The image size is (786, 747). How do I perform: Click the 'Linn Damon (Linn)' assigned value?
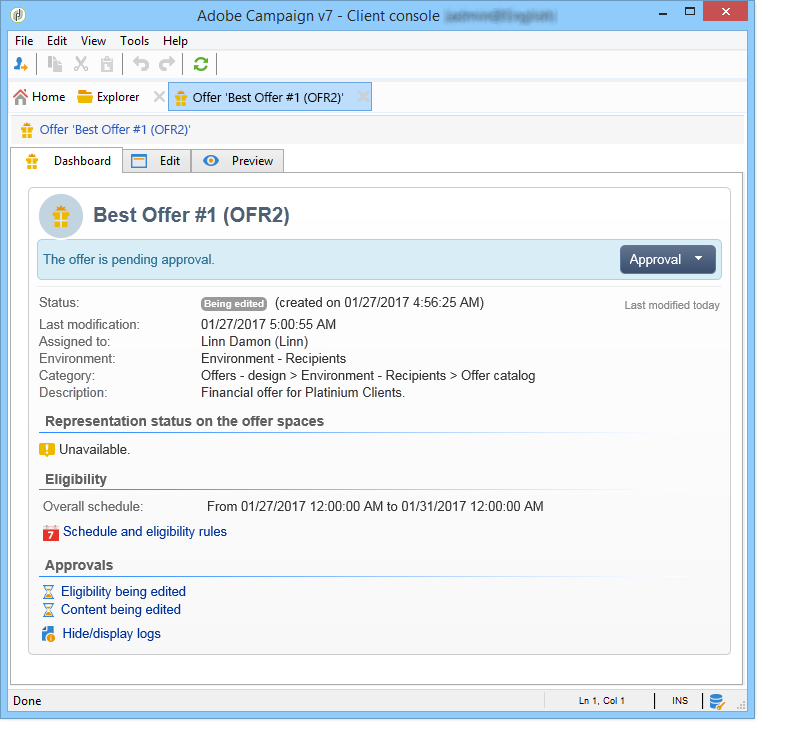click(255, 342)
